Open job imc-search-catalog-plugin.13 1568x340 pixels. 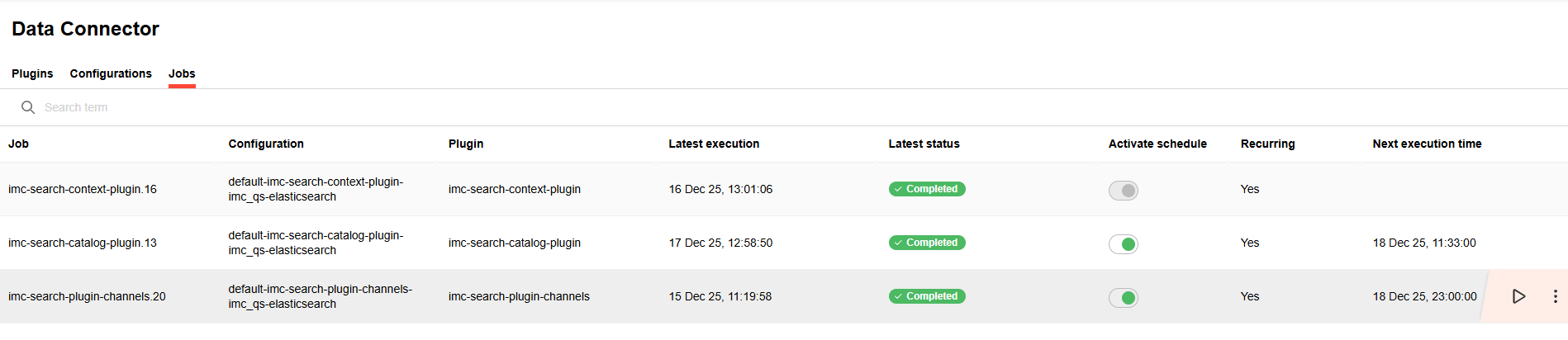(83, 243)
